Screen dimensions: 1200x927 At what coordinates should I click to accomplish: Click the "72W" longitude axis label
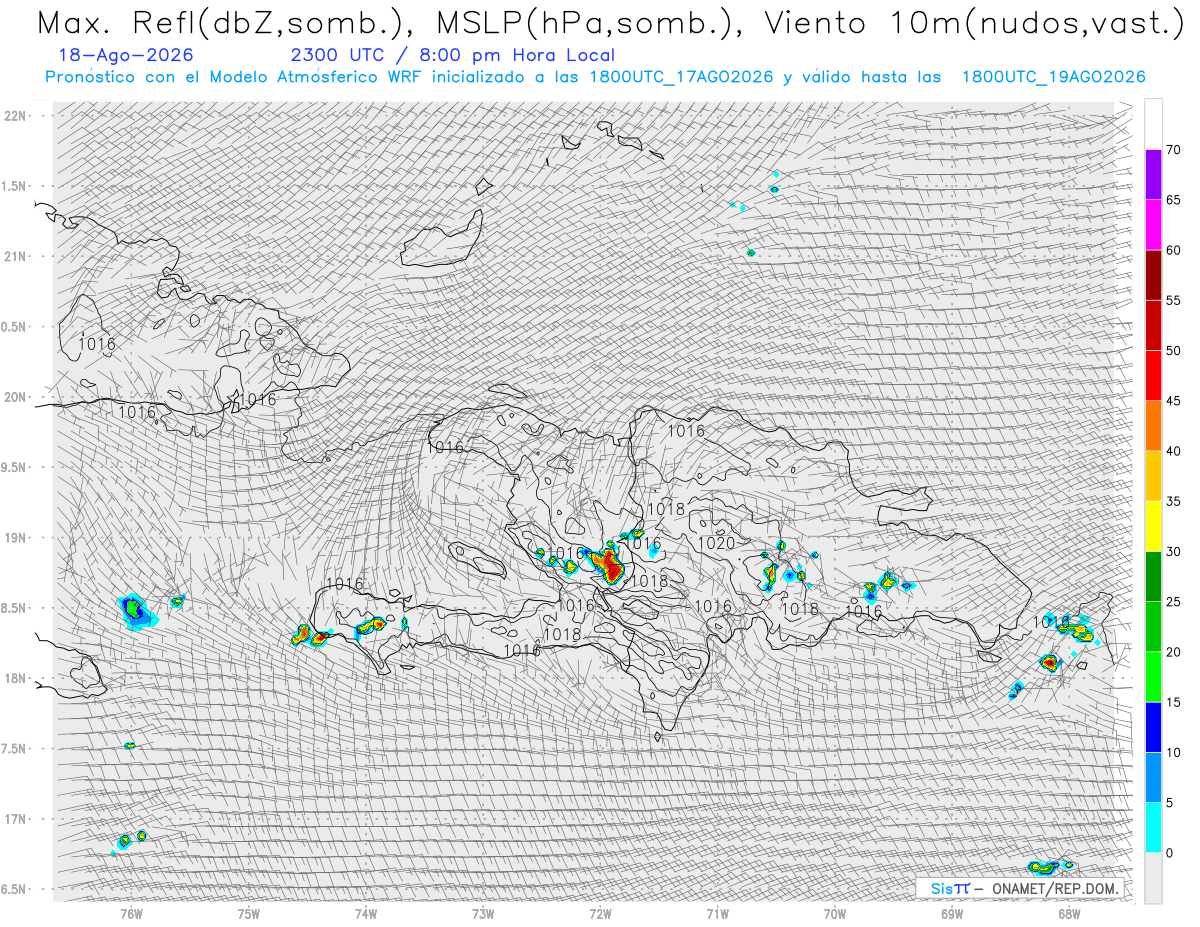point(600,913)
